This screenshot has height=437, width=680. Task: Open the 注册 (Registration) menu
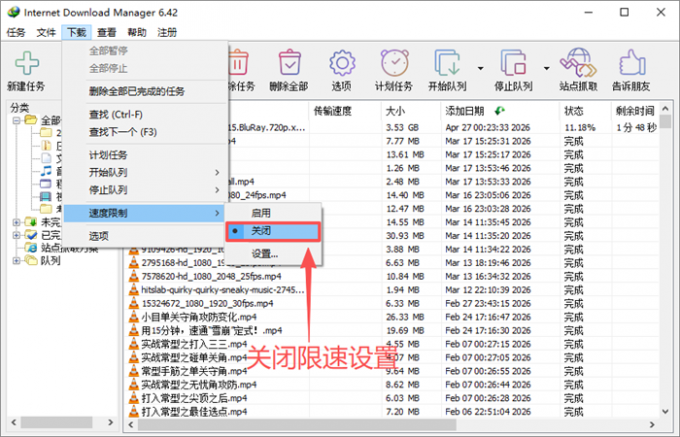tap(167, 33)
